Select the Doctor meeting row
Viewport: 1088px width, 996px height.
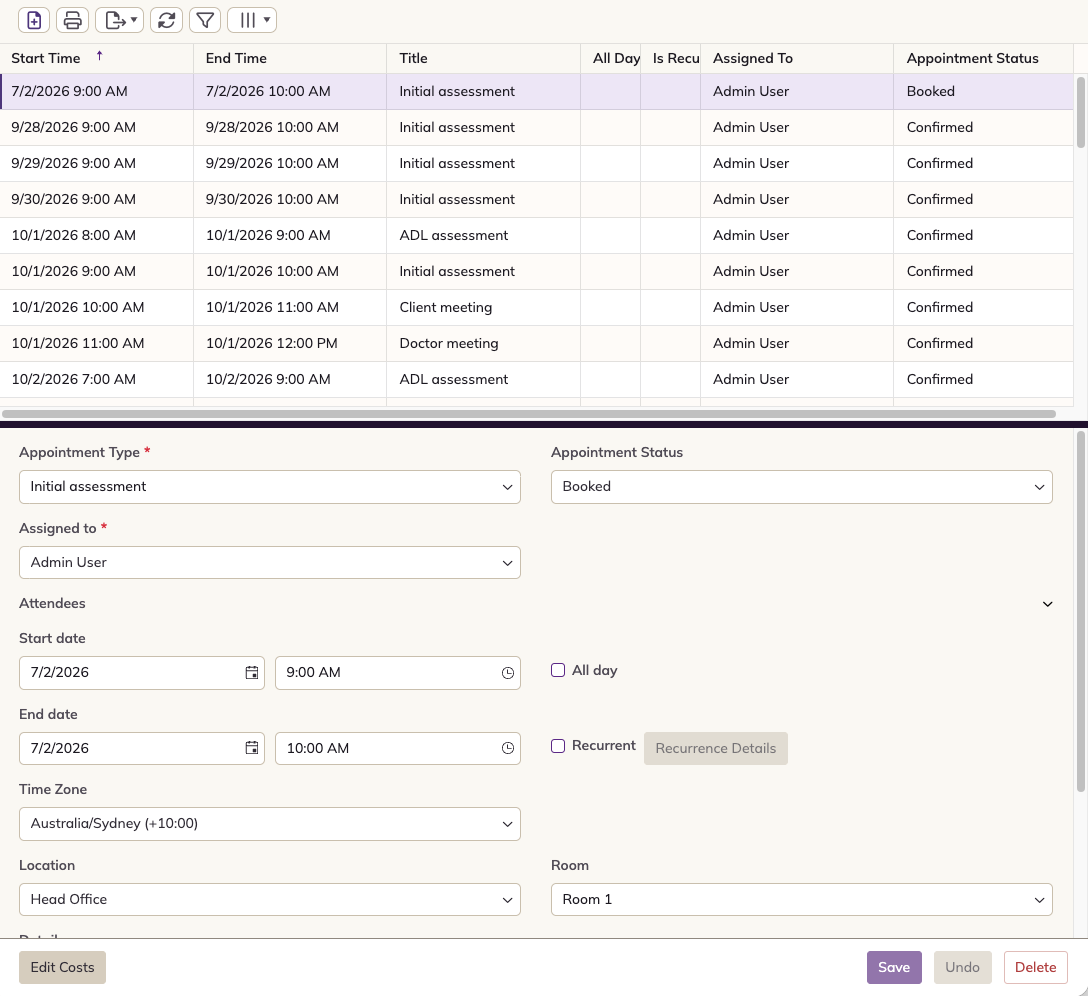click(x=536, y=344)
